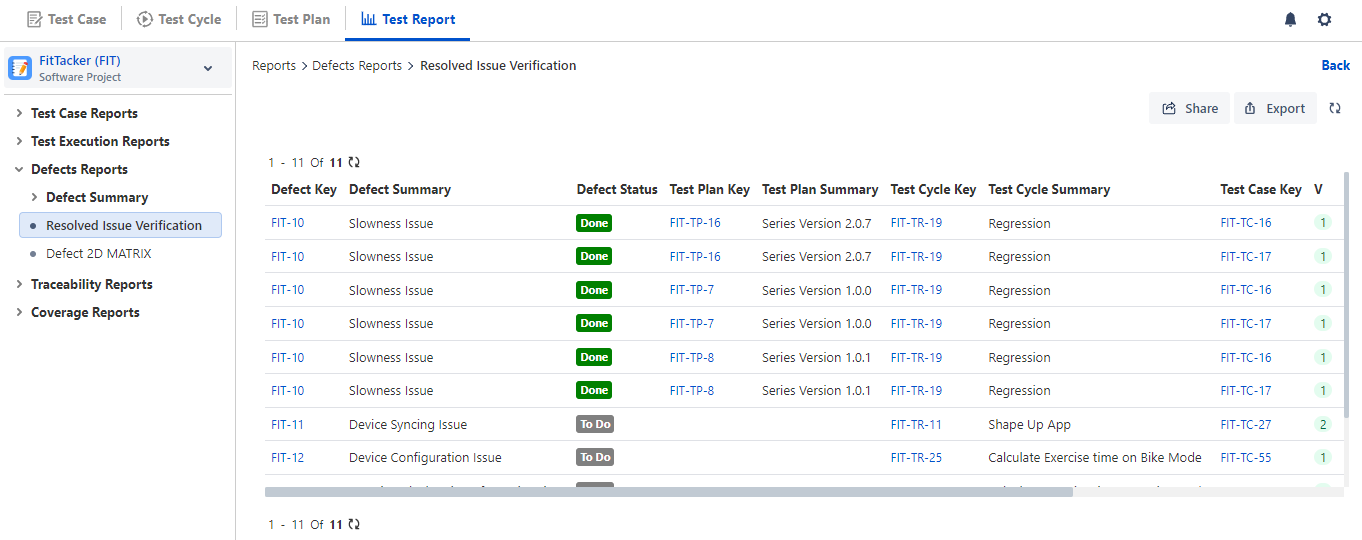Click the Defect Key column header
This screenshot has height=540, width=1362.
coord(304,189)
